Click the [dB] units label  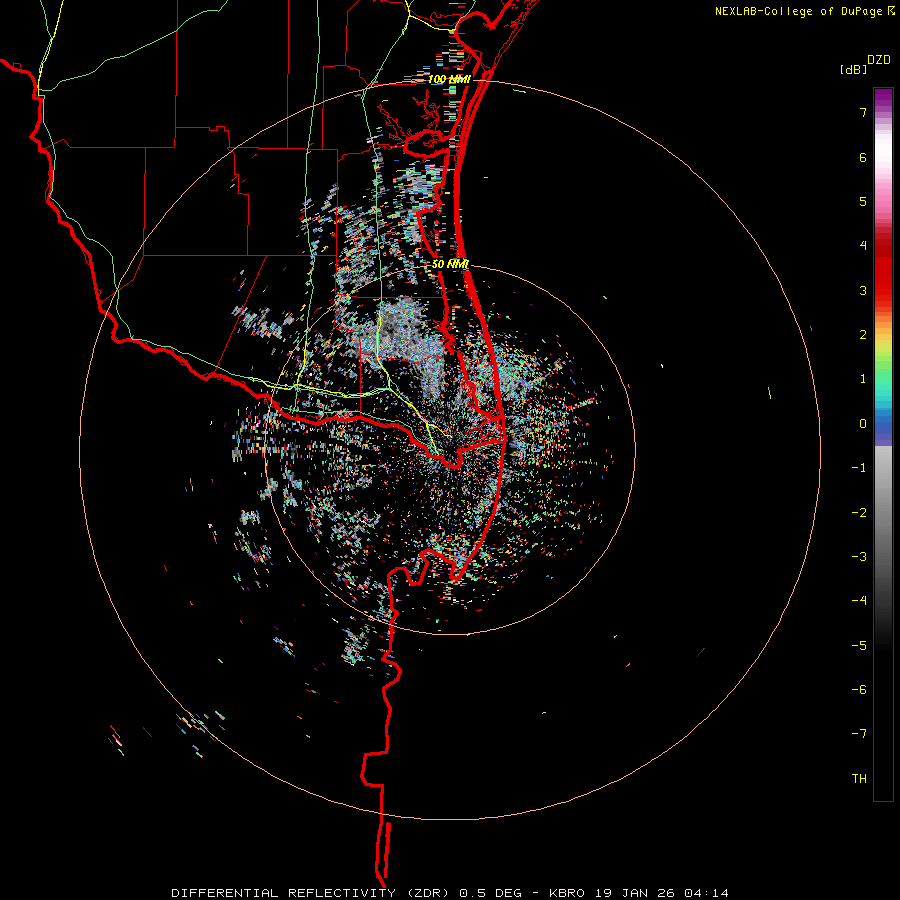pos(853,70)
